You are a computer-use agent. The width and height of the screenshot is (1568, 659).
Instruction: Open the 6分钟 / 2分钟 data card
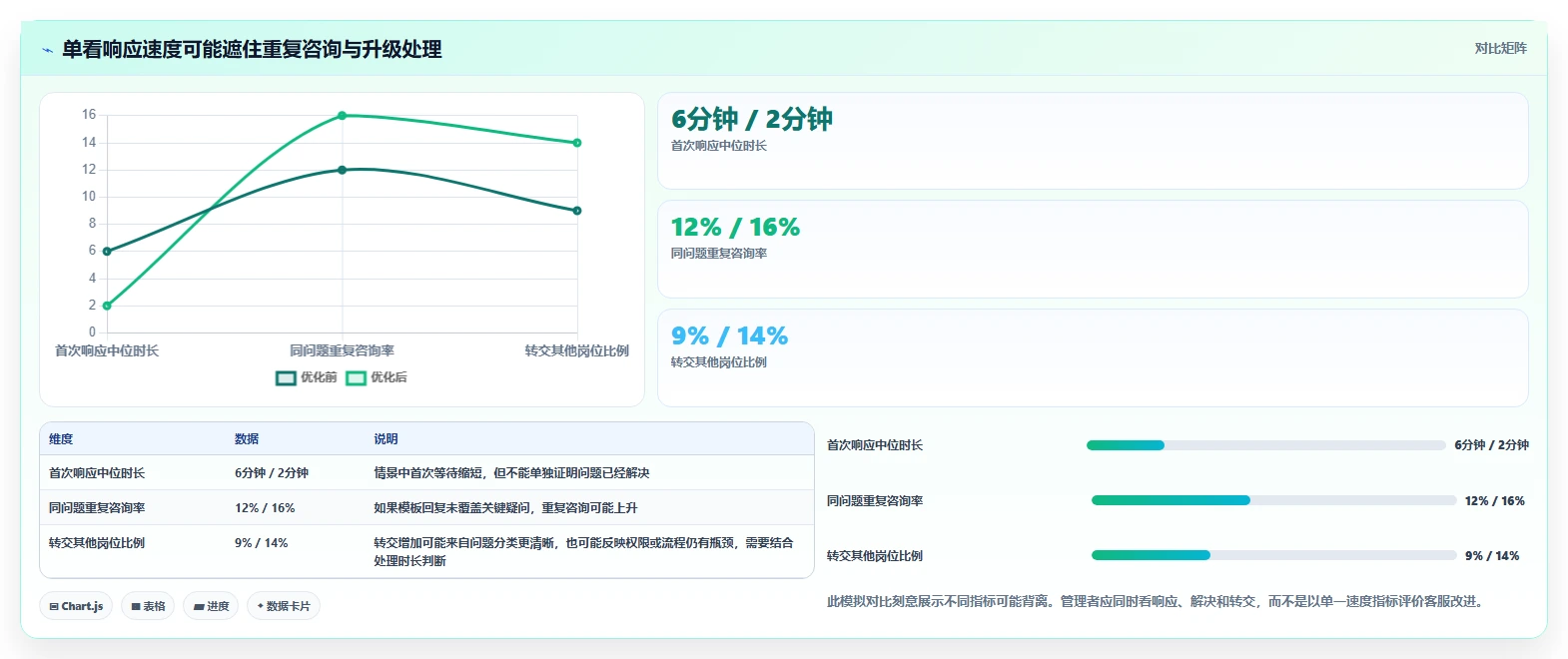[x=1093, y=141]
